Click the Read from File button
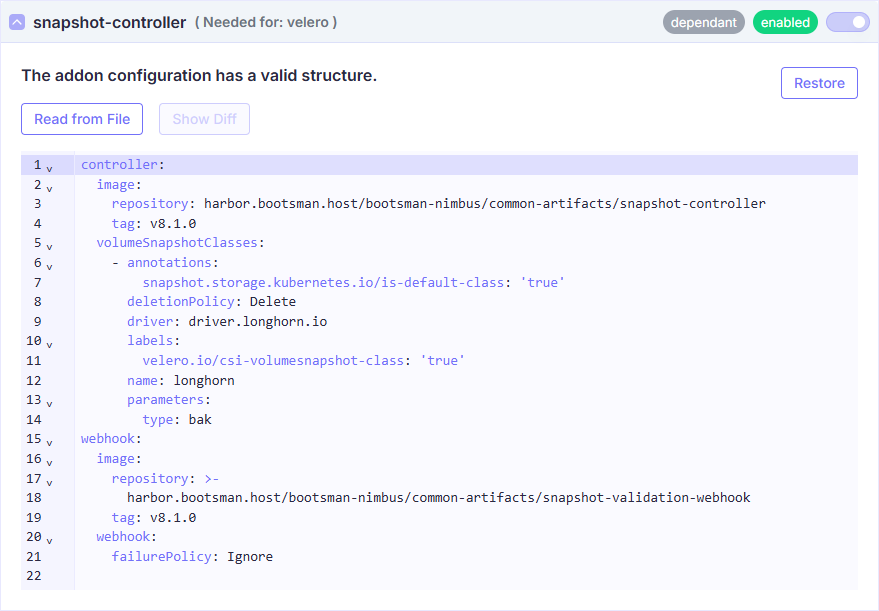Screen dimensions: 879x611 (x=82, y=119)
